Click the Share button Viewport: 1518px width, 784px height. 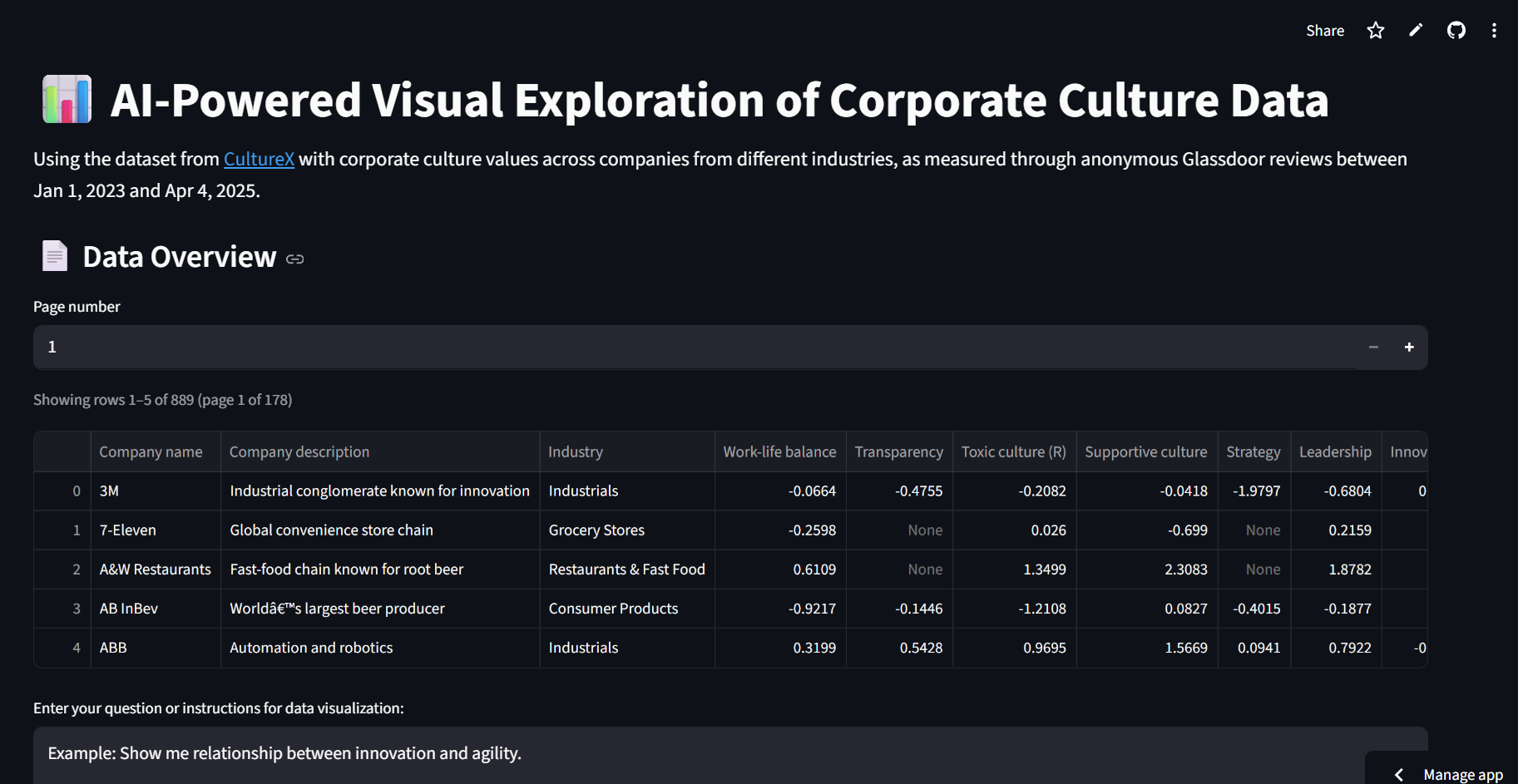(1324, 31)
